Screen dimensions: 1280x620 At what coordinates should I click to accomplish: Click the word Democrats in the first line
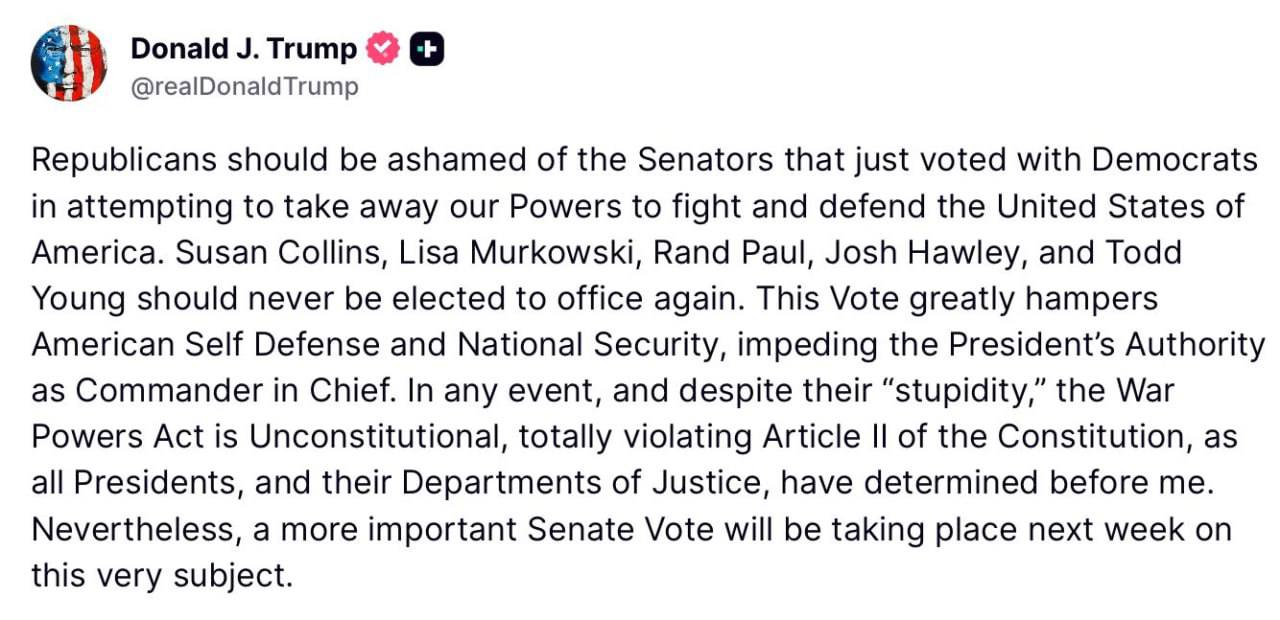tap(1173, 160)
